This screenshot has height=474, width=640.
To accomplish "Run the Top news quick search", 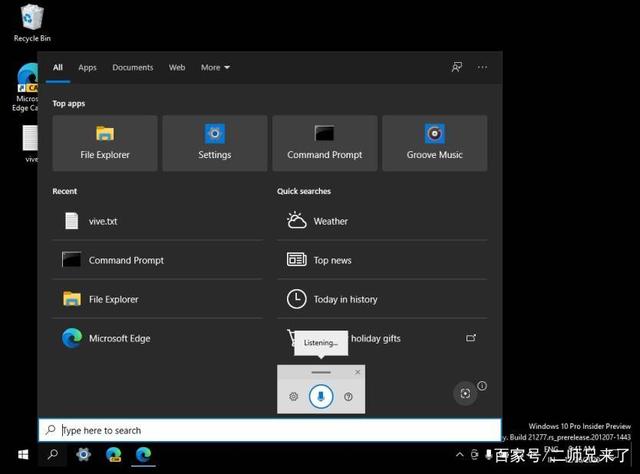I will (382, 260).
